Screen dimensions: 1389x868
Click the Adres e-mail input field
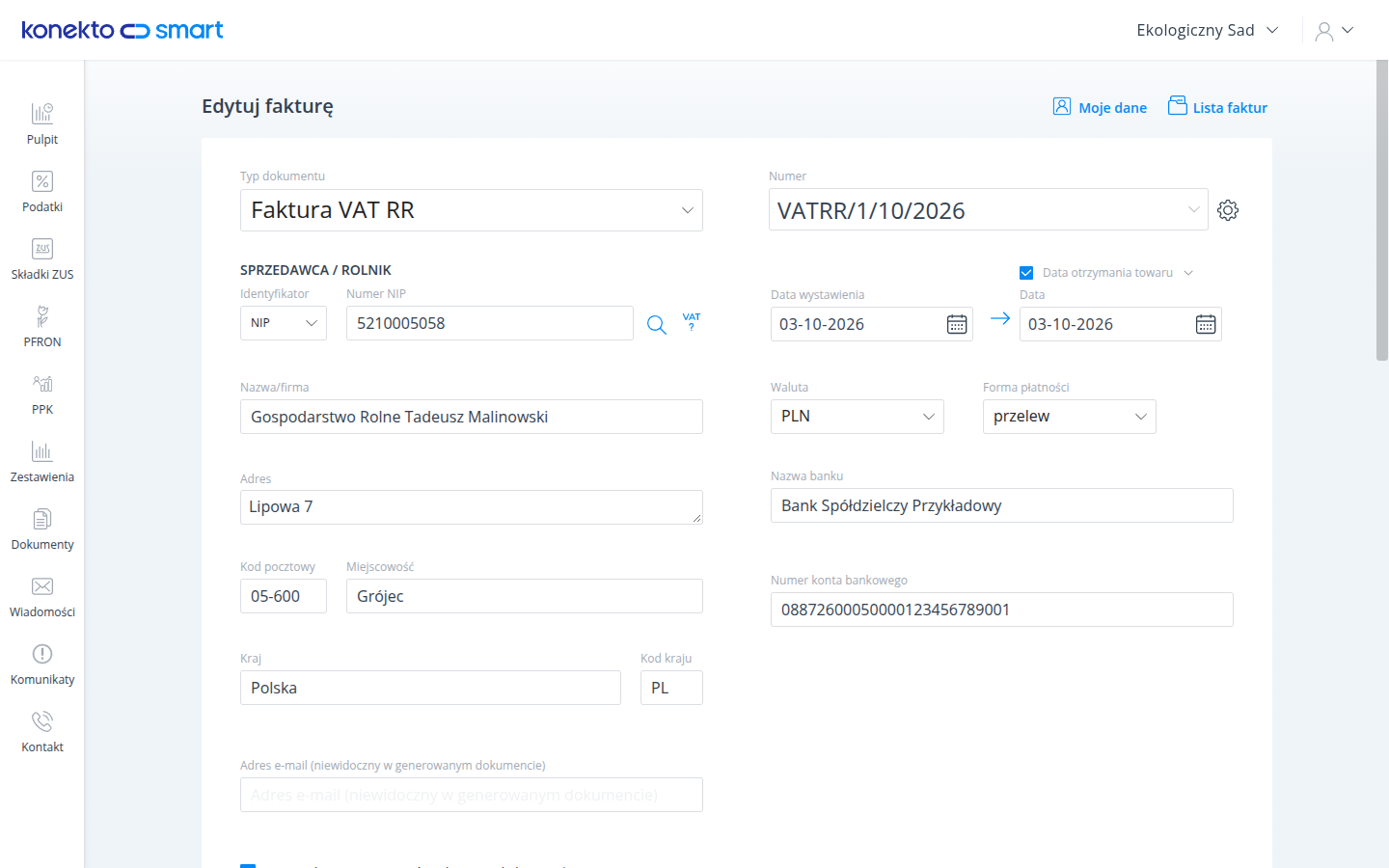(x=472, y=795)
